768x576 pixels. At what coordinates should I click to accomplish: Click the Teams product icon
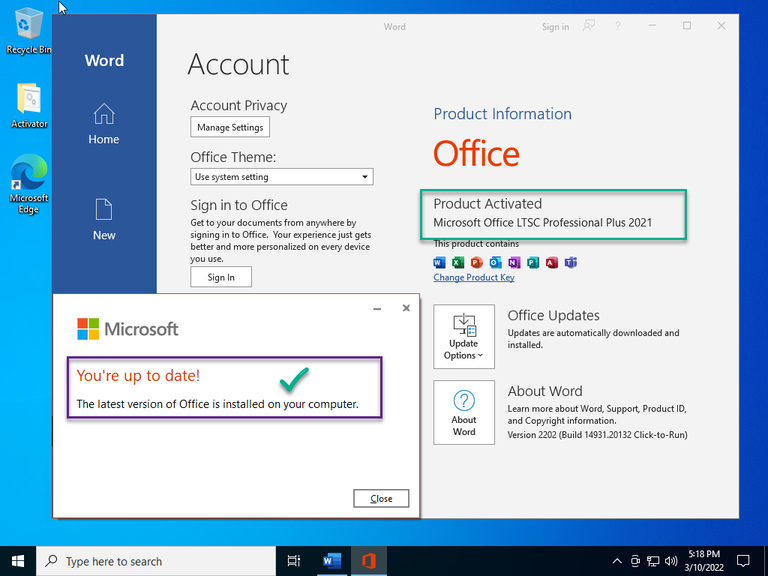(571, 263)
